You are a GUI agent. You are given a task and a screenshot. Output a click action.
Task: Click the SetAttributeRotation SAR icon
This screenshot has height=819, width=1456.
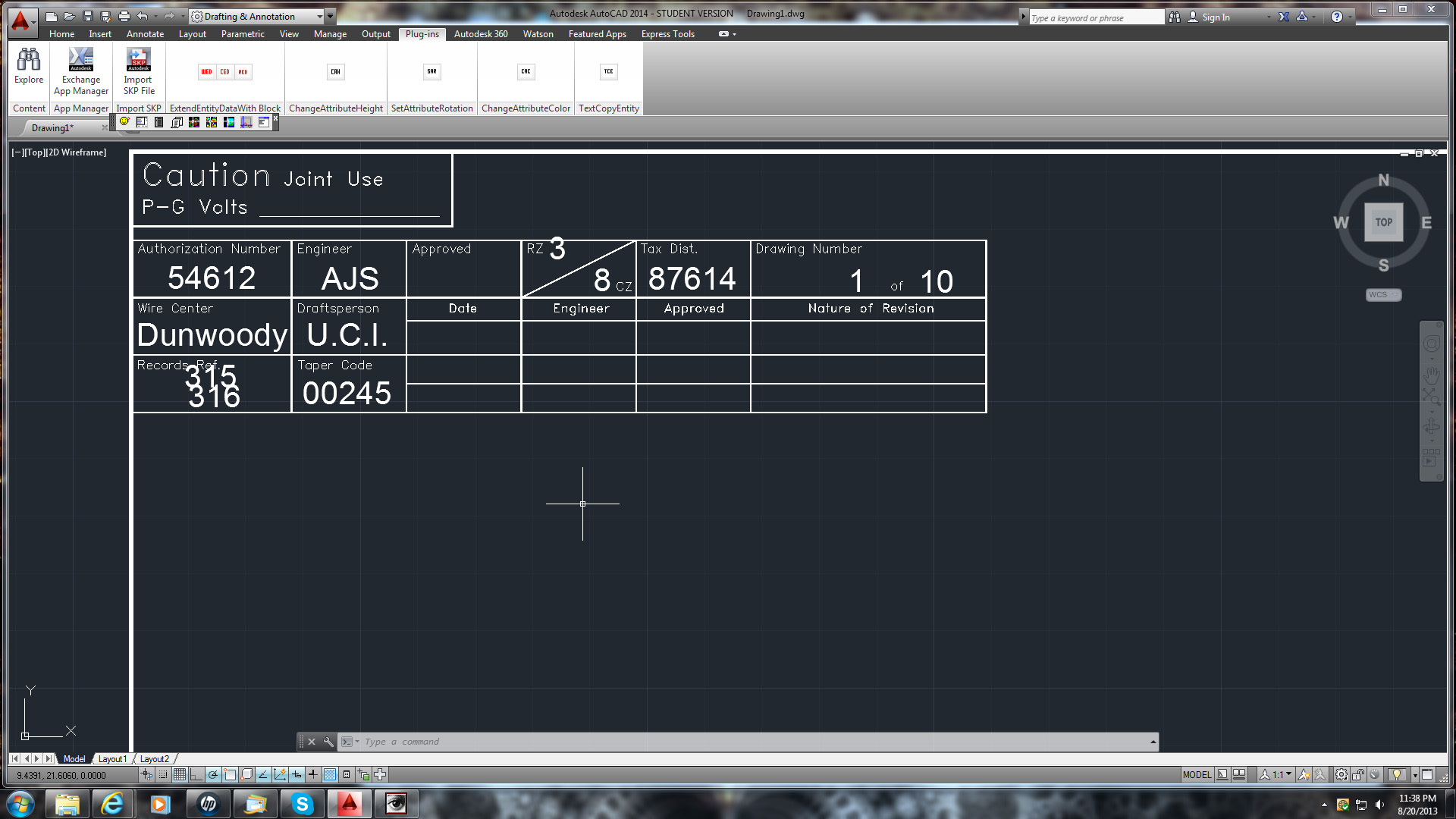[431, 72]
